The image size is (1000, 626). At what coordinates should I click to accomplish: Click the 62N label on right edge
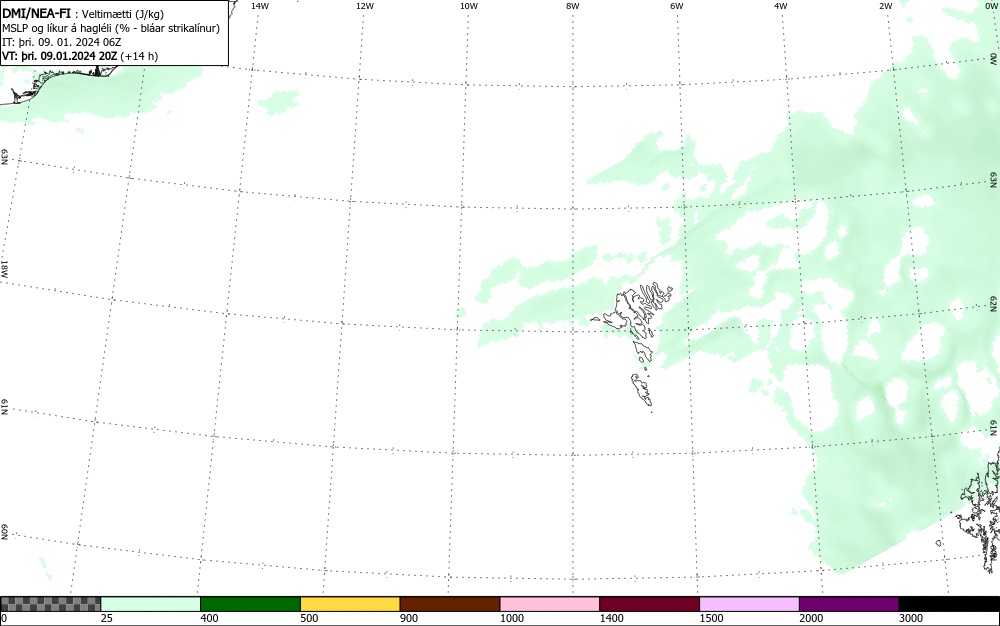994,303
